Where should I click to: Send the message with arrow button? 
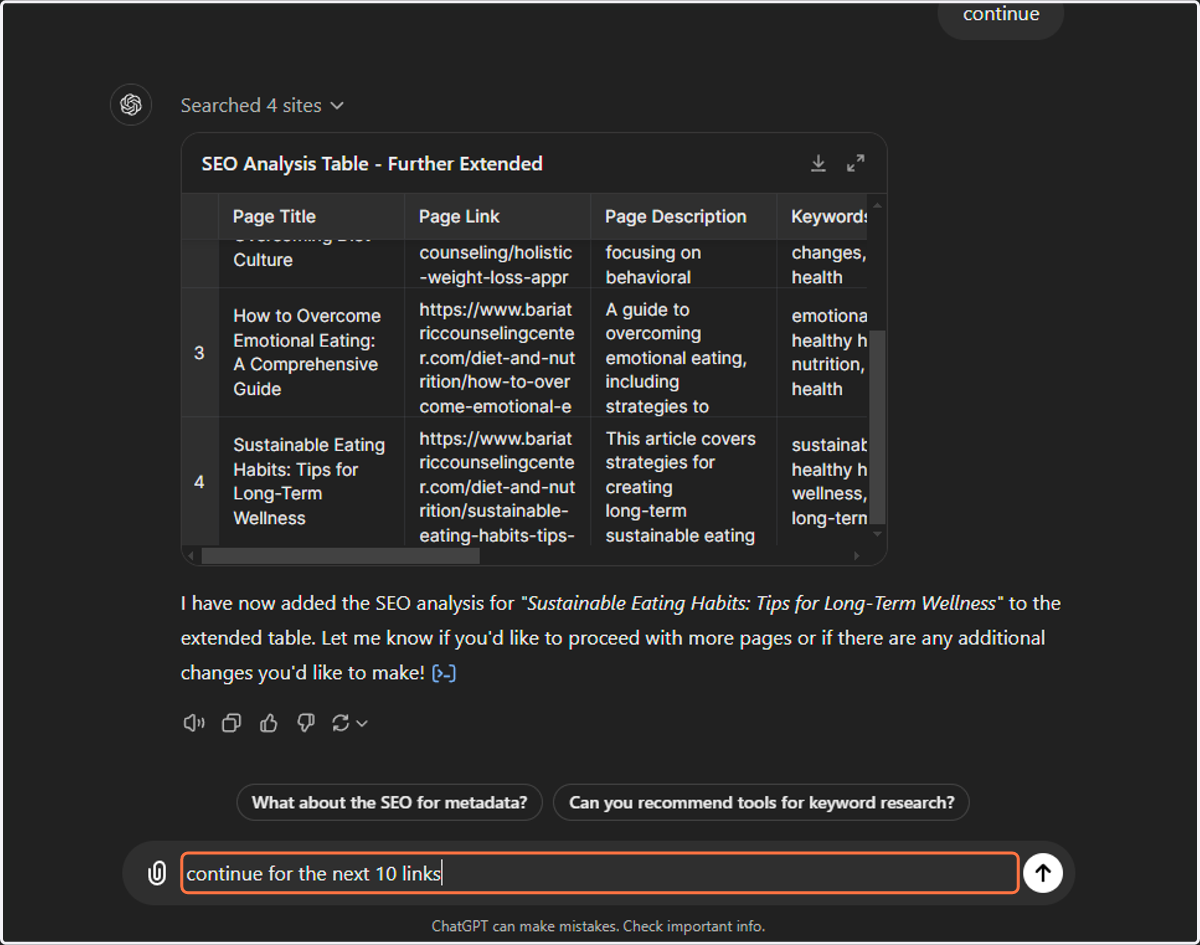coord(1043,873)
